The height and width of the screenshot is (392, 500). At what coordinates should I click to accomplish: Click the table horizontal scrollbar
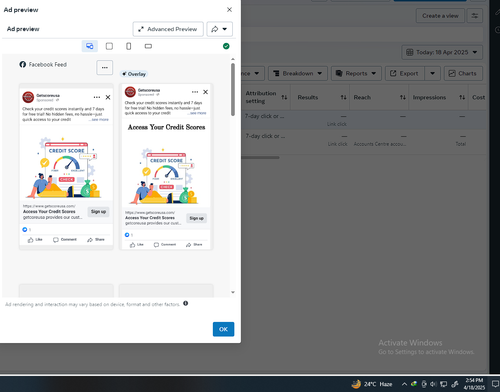(261, 158)
